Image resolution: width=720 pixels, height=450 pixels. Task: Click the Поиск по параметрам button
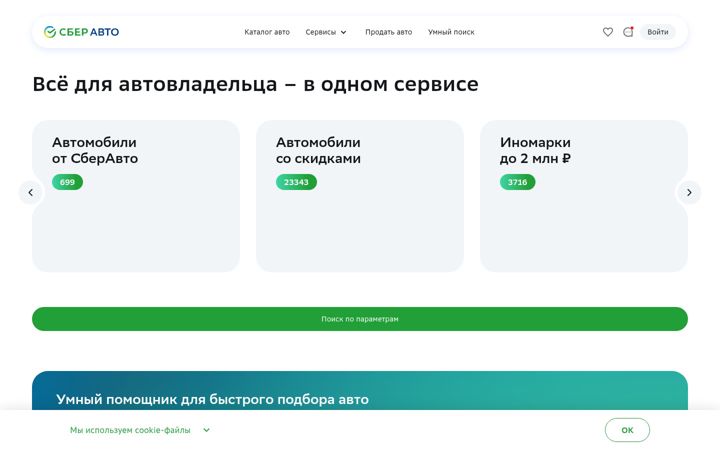click(x=360, y=319)
